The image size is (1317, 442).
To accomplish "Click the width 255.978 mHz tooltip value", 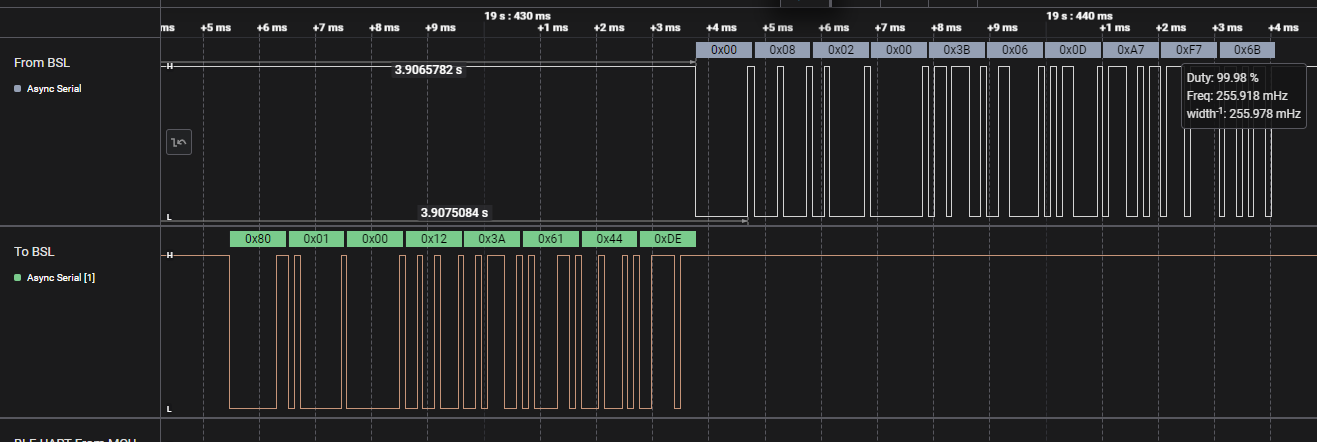I will 1242,114.
